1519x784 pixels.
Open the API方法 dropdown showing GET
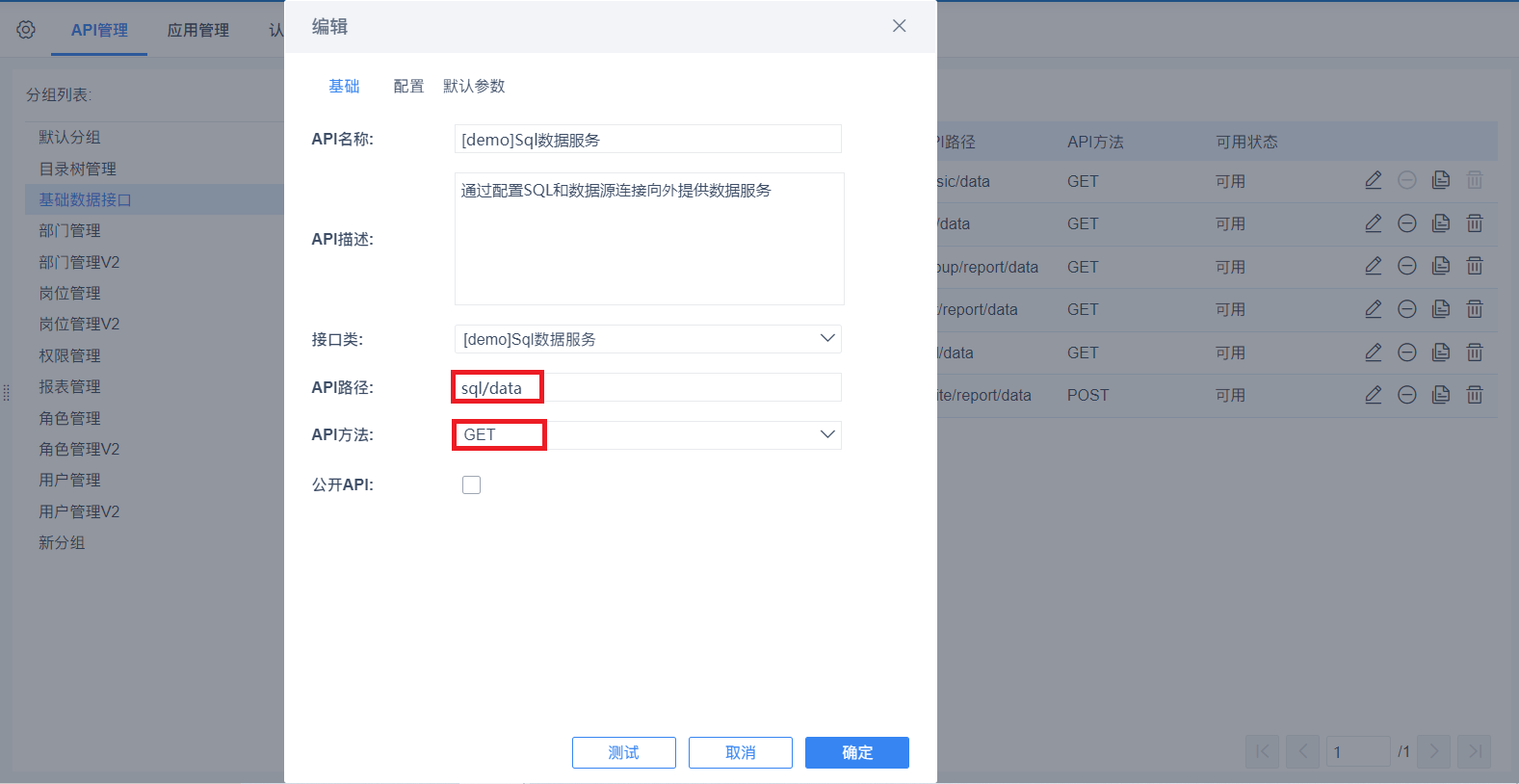pos(647,434)
